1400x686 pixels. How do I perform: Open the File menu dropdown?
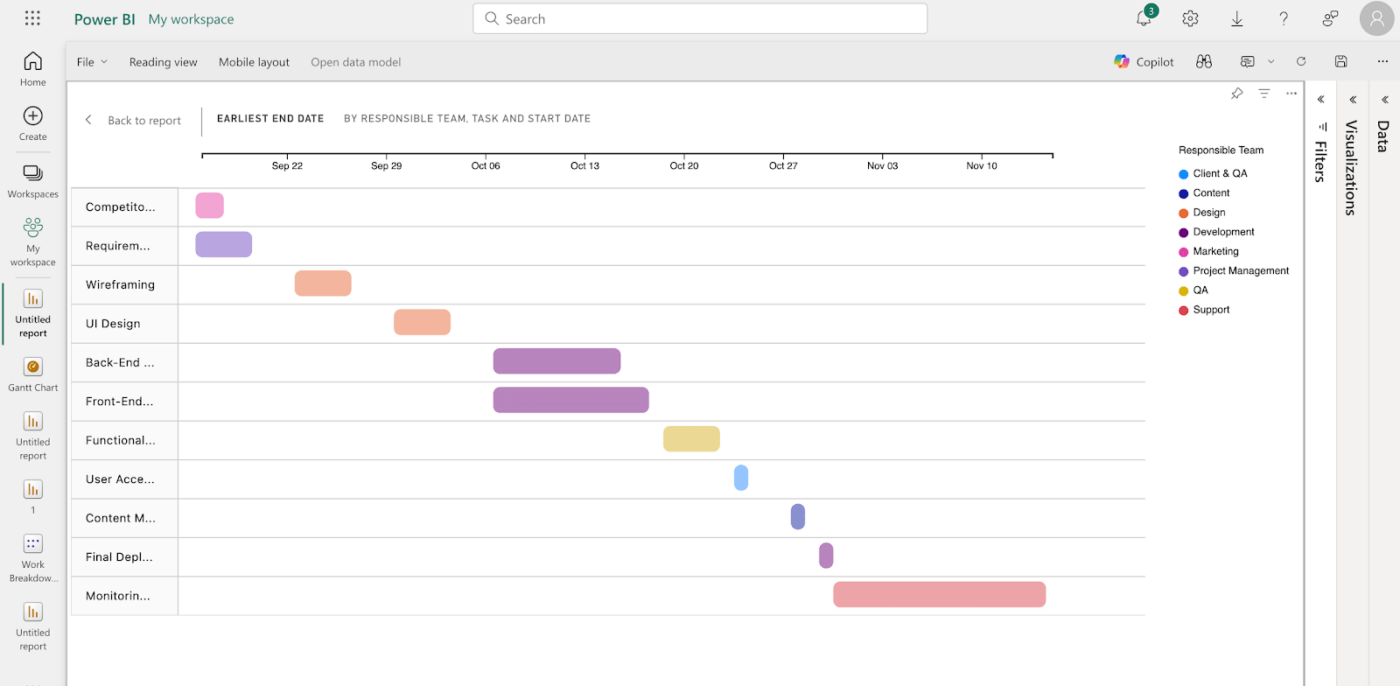[92, 62]
